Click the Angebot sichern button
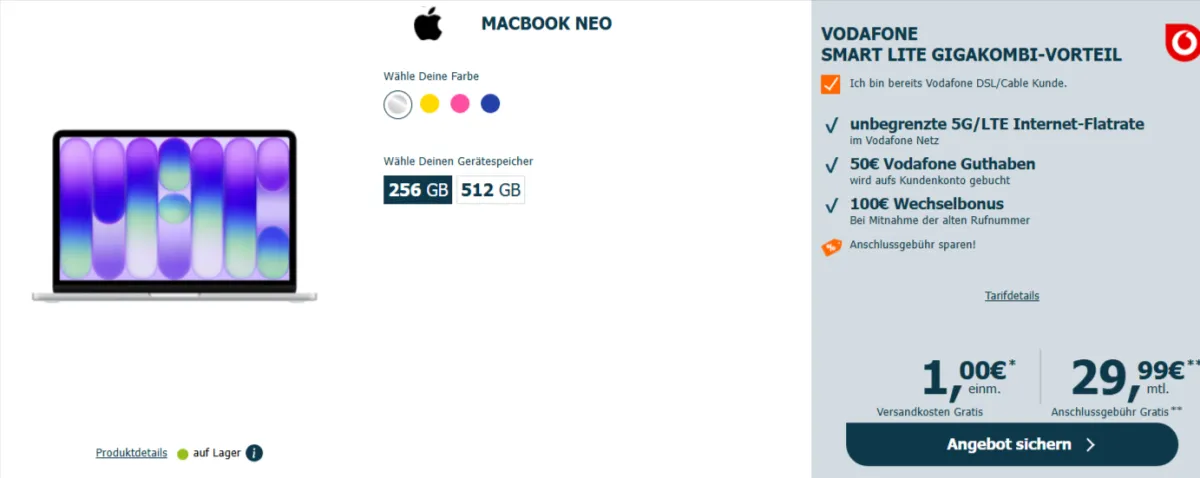 pos(1012,445)
